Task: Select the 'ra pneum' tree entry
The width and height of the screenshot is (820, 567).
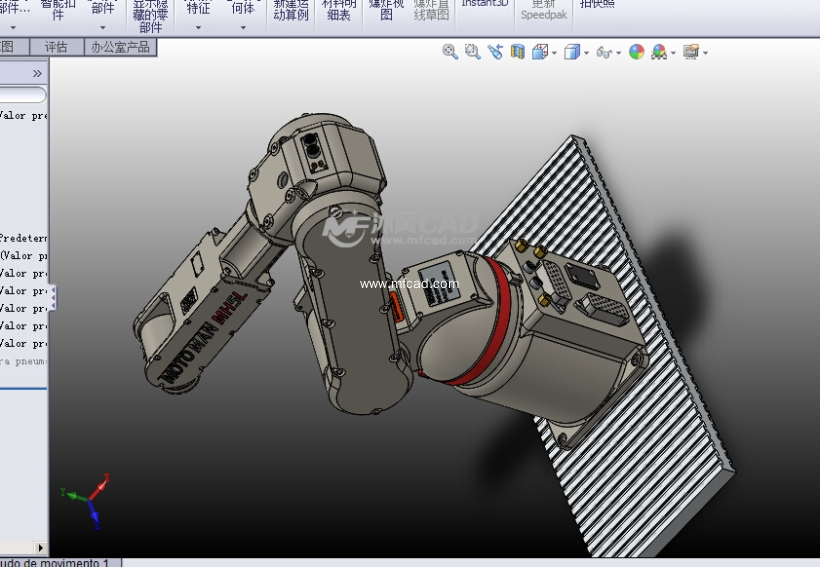Action: click(x=23, y=361)
